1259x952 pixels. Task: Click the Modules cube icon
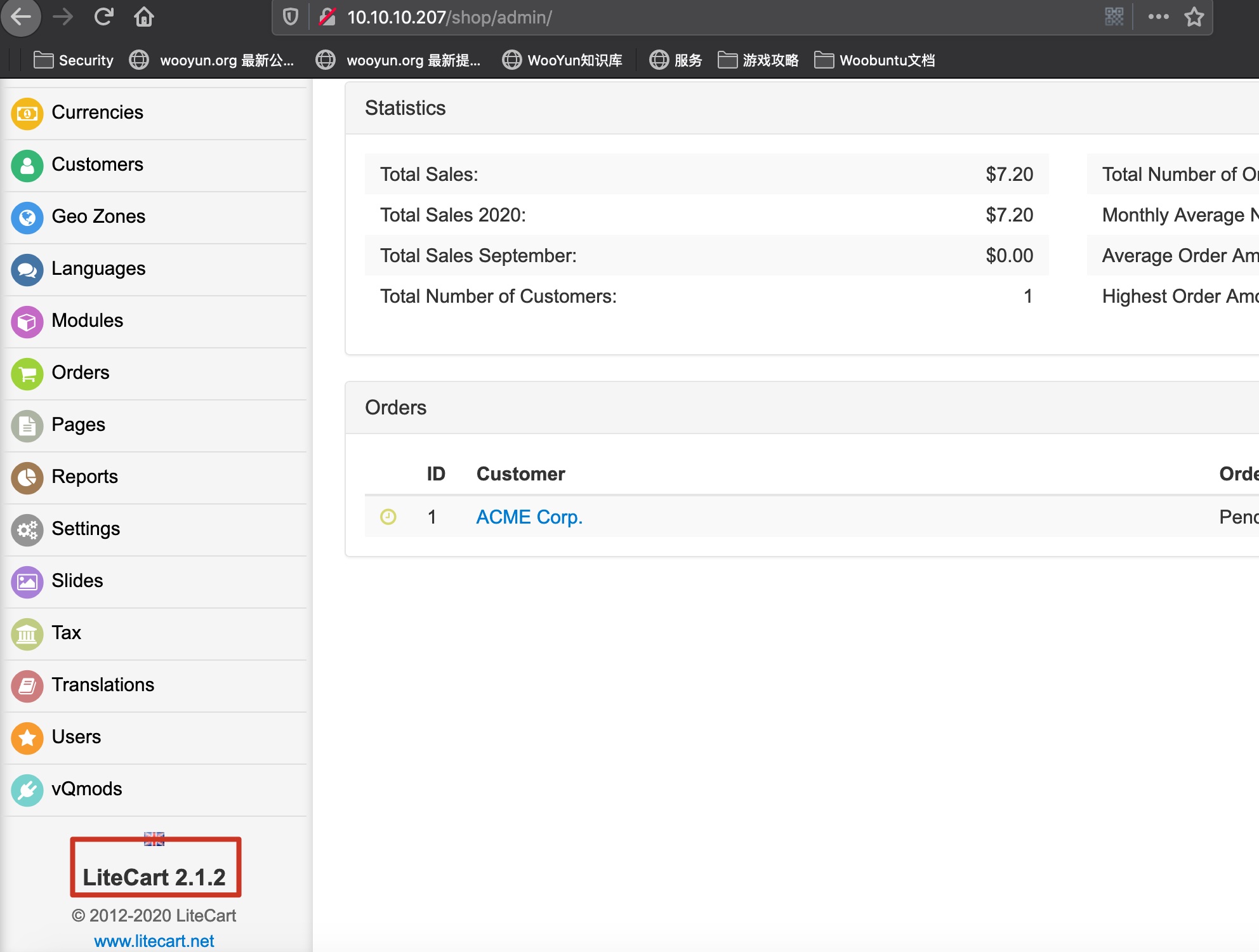point(27,322)
